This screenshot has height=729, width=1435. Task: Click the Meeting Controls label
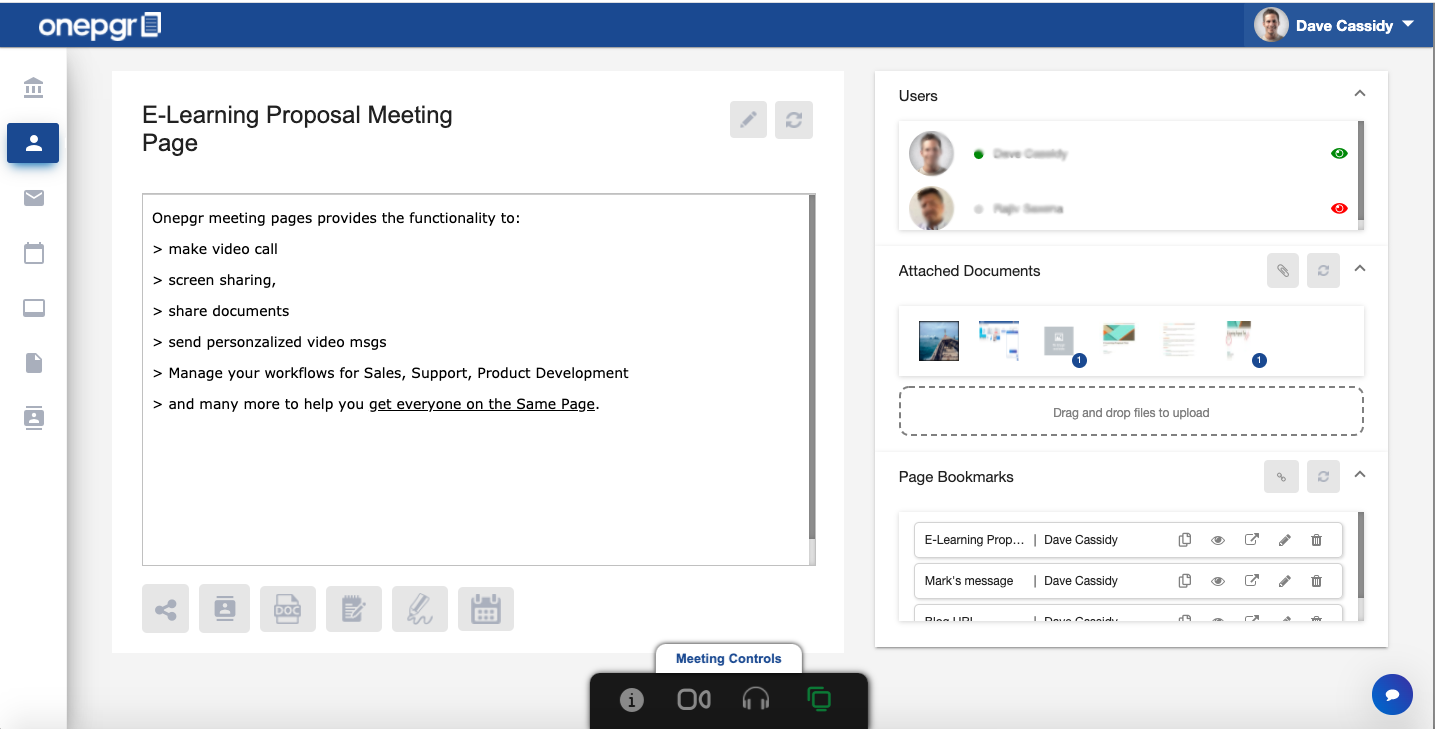[x=728, y=658]
